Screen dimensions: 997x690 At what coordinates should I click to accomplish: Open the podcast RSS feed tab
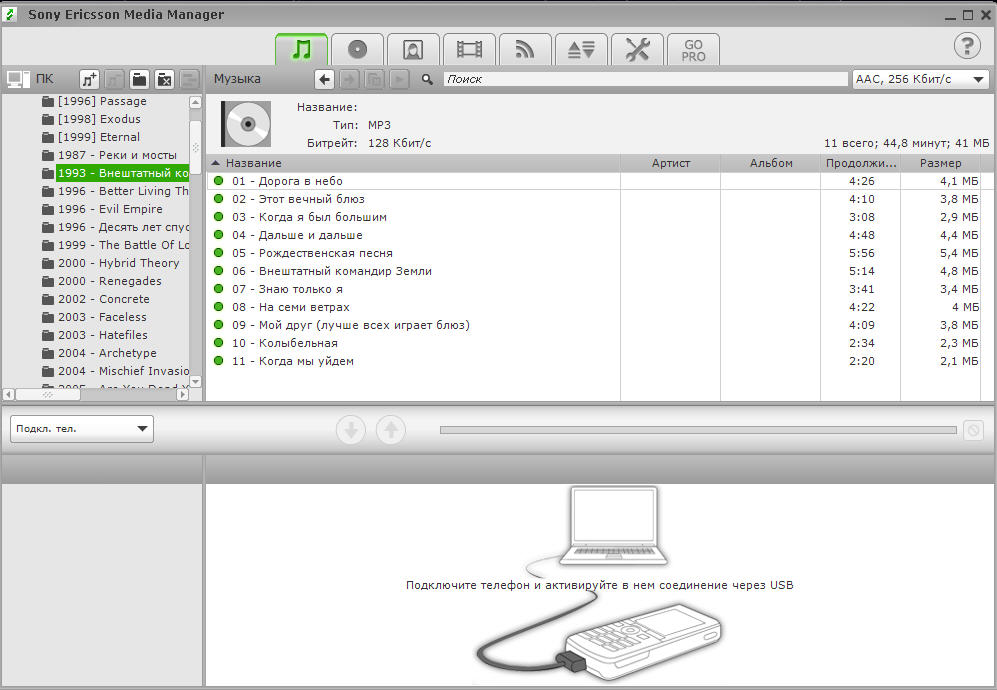tap(525, 50)
